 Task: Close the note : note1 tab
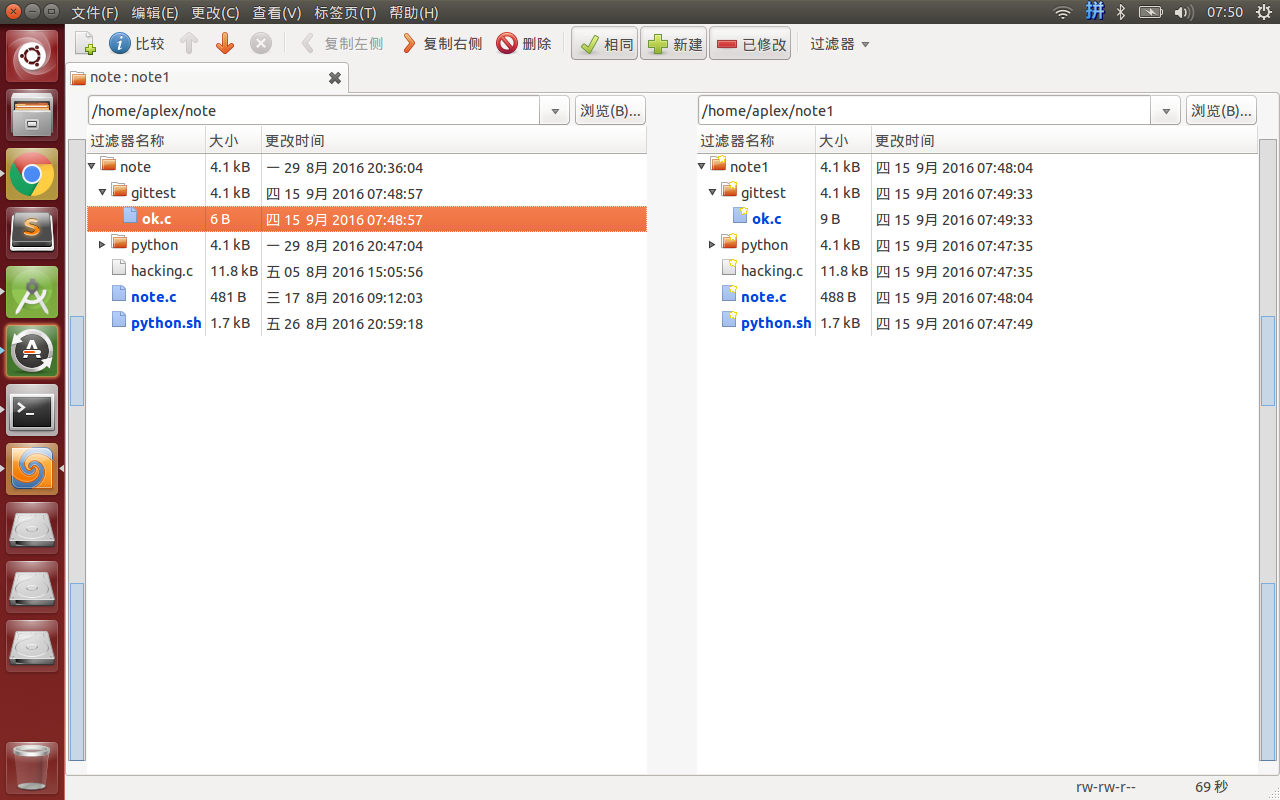click(335, 78)
